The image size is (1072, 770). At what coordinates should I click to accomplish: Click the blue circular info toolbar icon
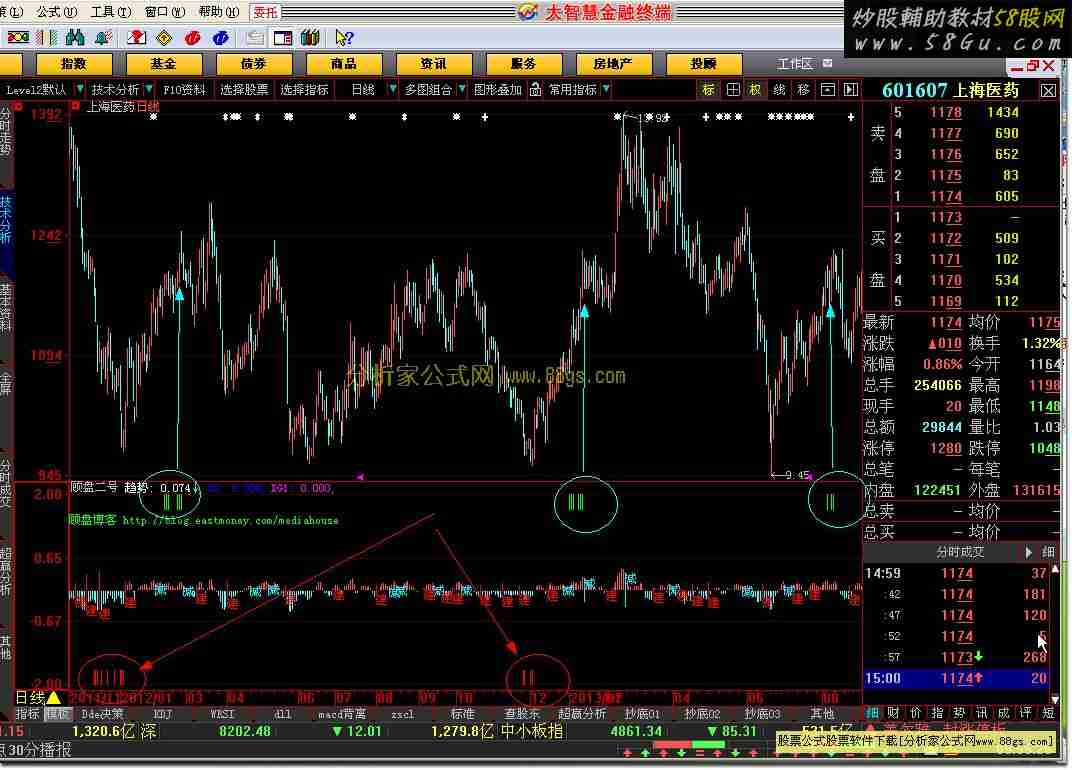pos(220,38)
